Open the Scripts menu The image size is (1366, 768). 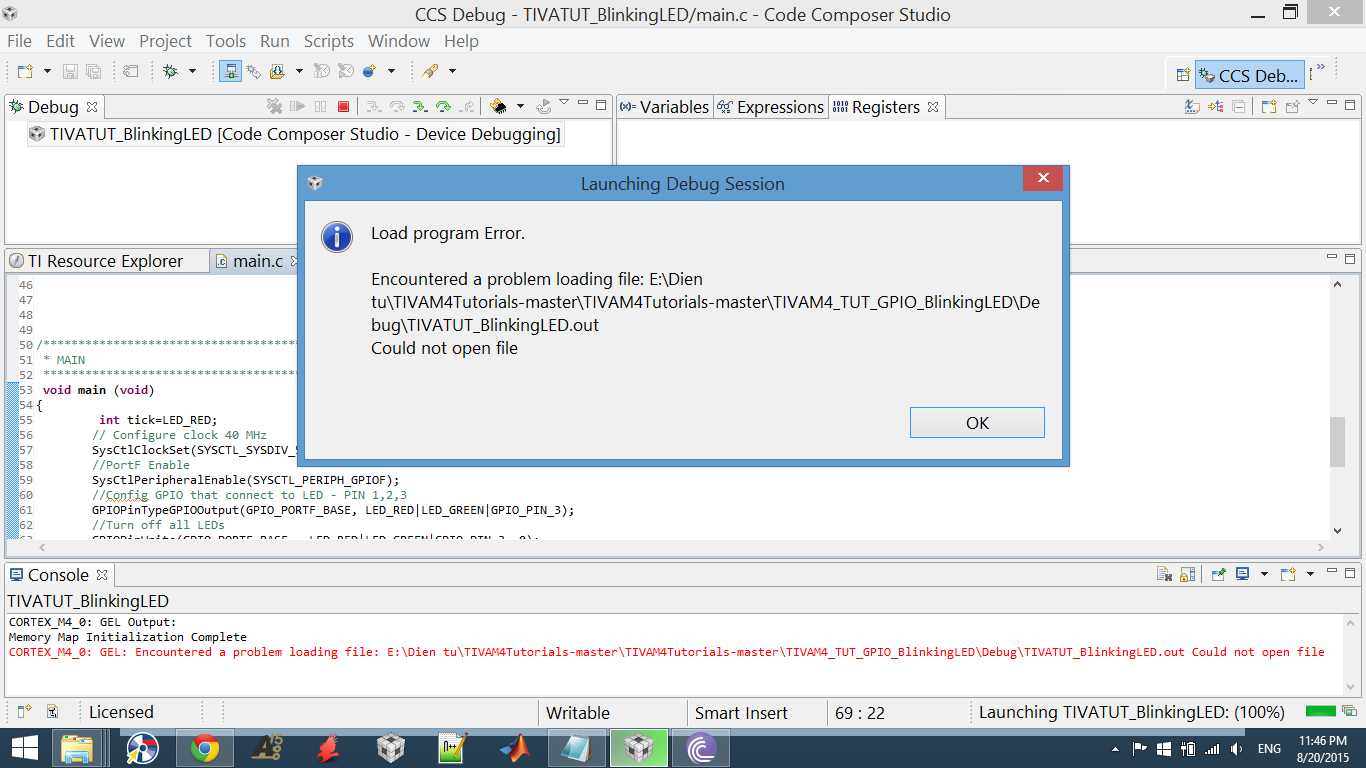[x=328, y=41]
